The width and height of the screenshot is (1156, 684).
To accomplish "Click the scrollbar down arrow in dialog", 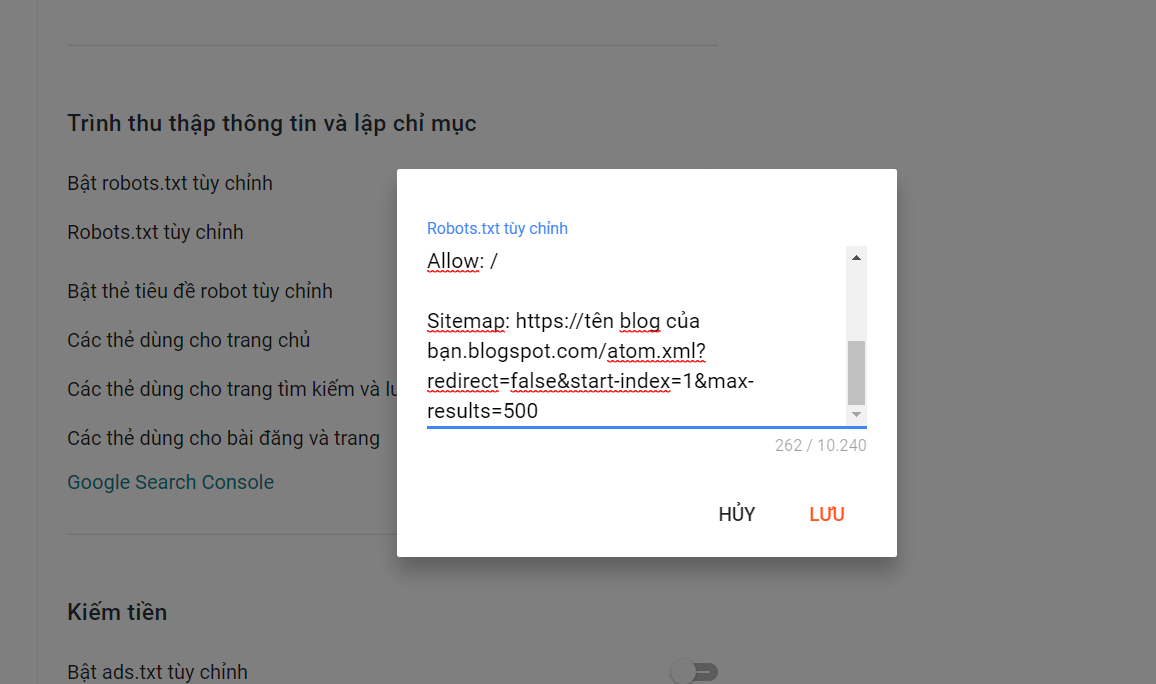I will (856, 414).
